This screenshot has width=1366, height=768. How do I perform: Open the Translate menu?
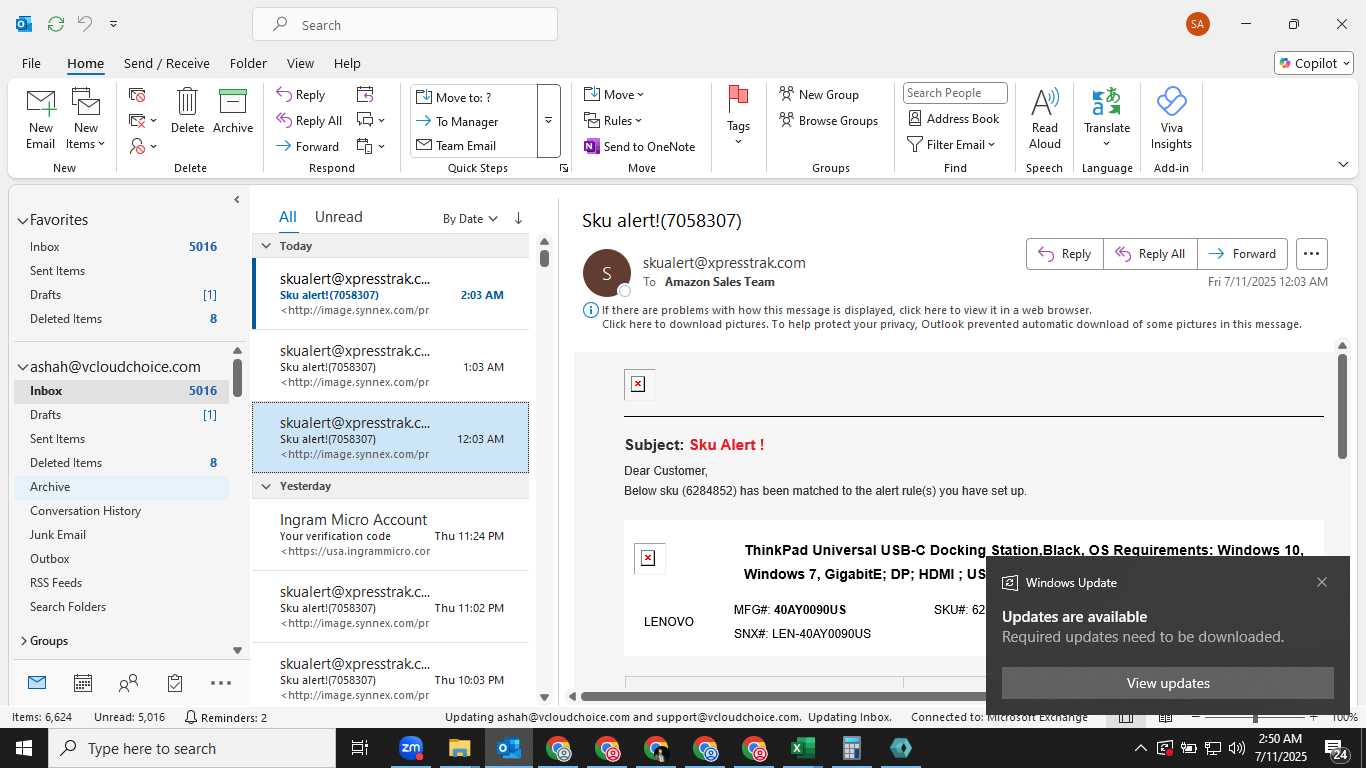[1107, 118]
